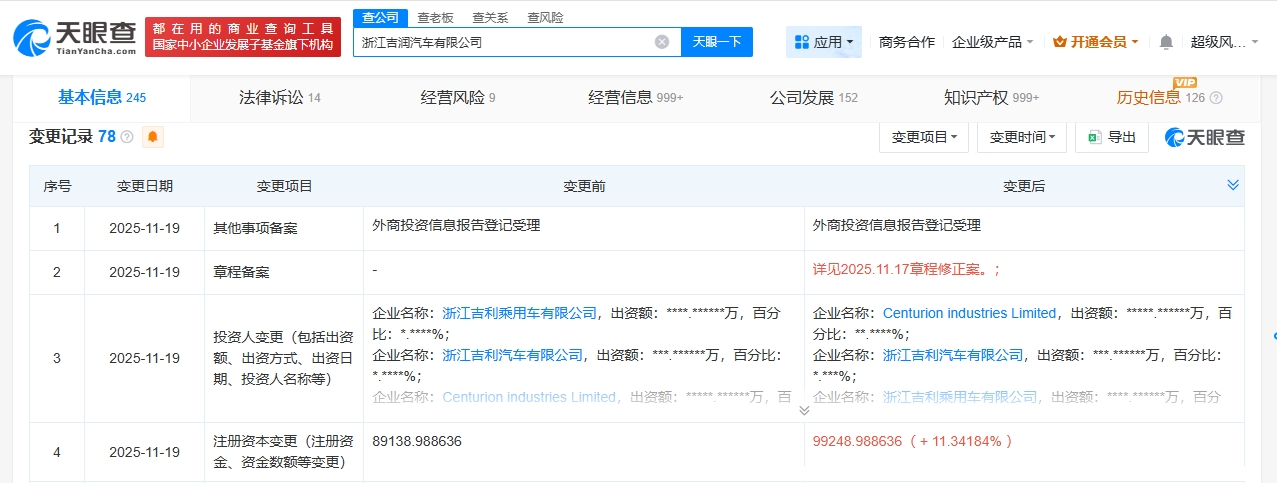Image resolution: width=1277 pixels, height=483 pixels.
Task: Switch to the 法律诉讼 tab
Action: click(x=279, y=98)
